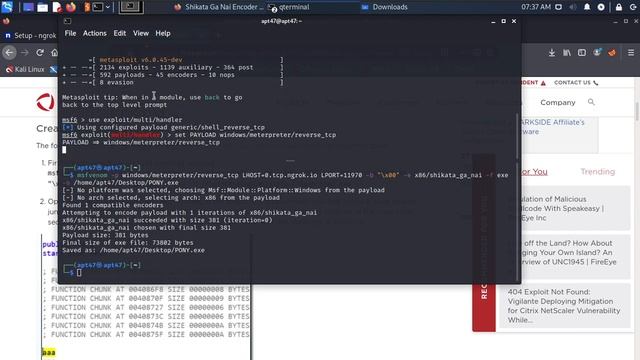640x360 pixels.
Task: Open the 404 Exploit Not Found article
Action: click(564, 306)
